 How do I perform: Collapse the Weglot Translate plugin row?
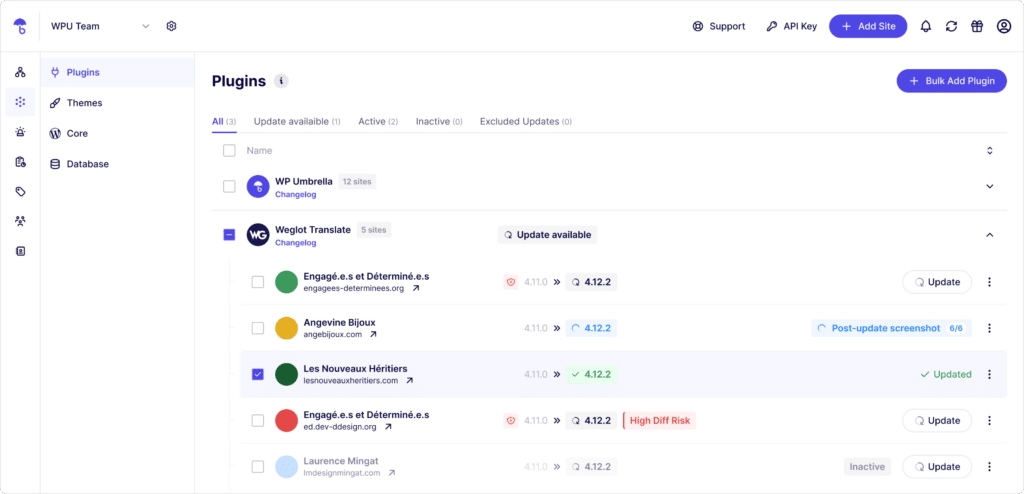[989, 235]
